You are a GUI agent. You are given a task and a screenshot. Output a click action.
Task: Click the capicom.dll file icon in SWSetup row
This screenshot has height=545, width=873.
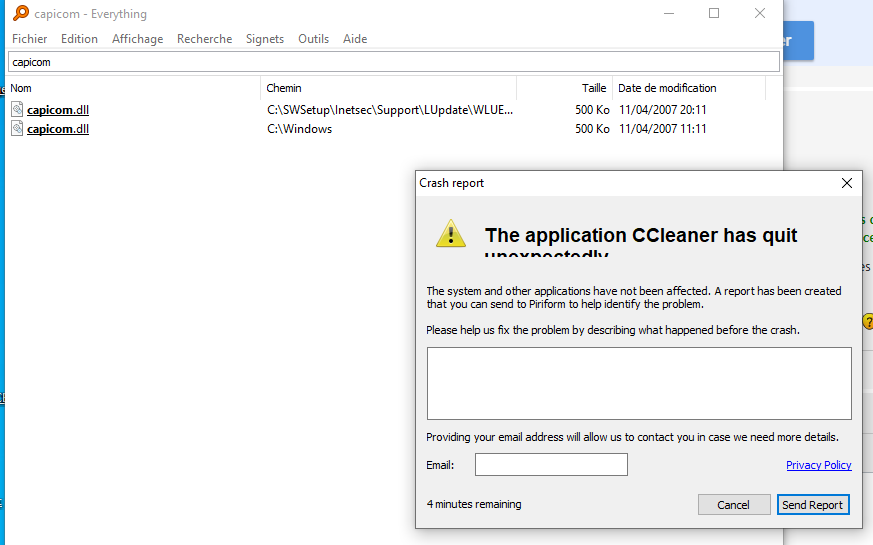17,110
